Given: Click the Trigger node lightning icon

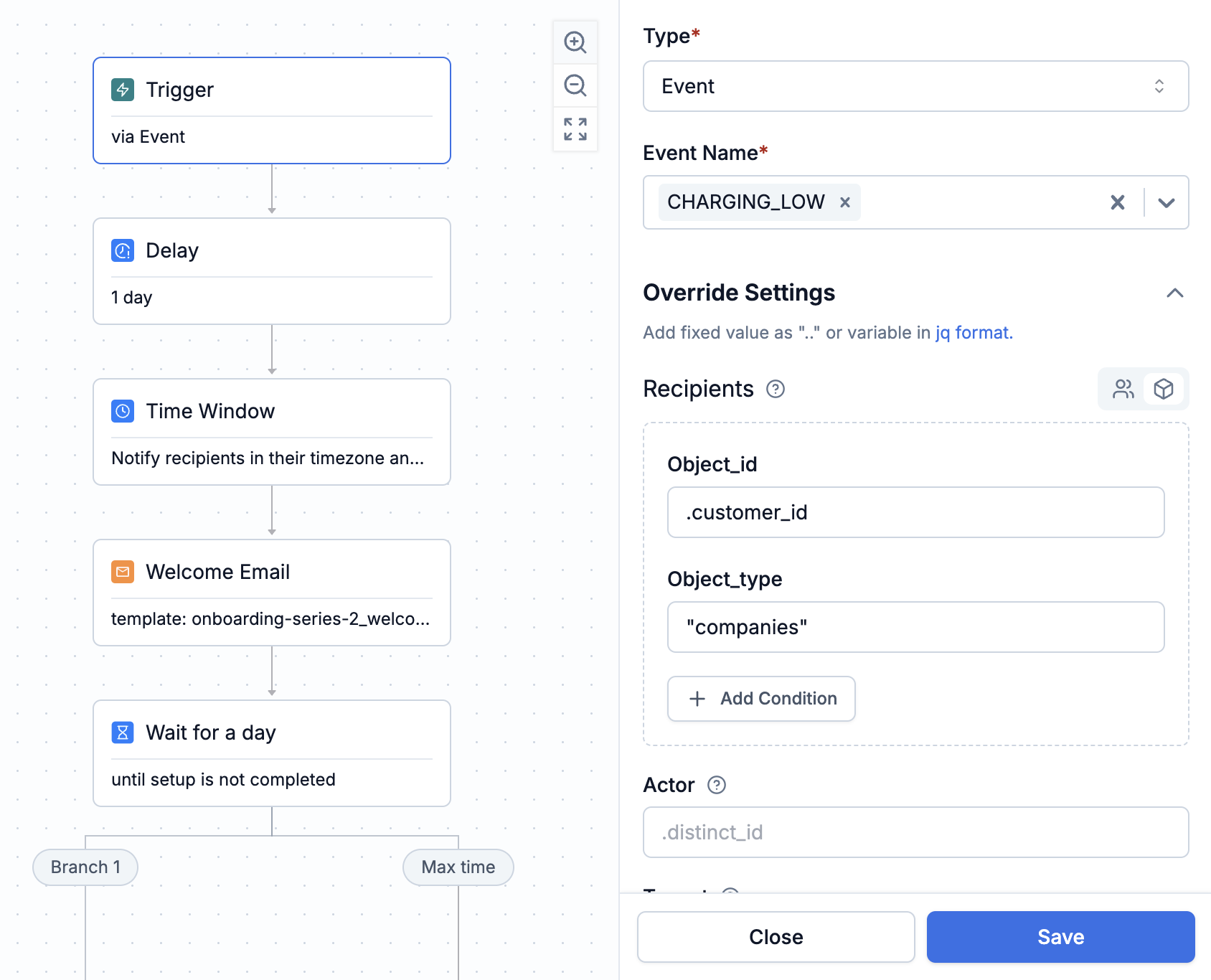Looking at the screenshot, I should [123, 90].
